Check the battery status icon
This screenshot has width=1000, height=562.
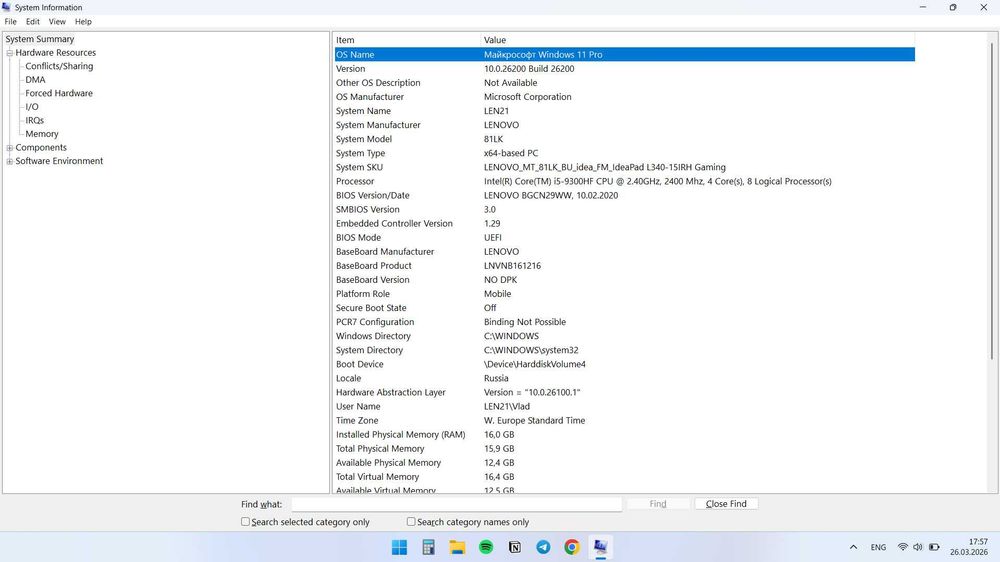934,547
